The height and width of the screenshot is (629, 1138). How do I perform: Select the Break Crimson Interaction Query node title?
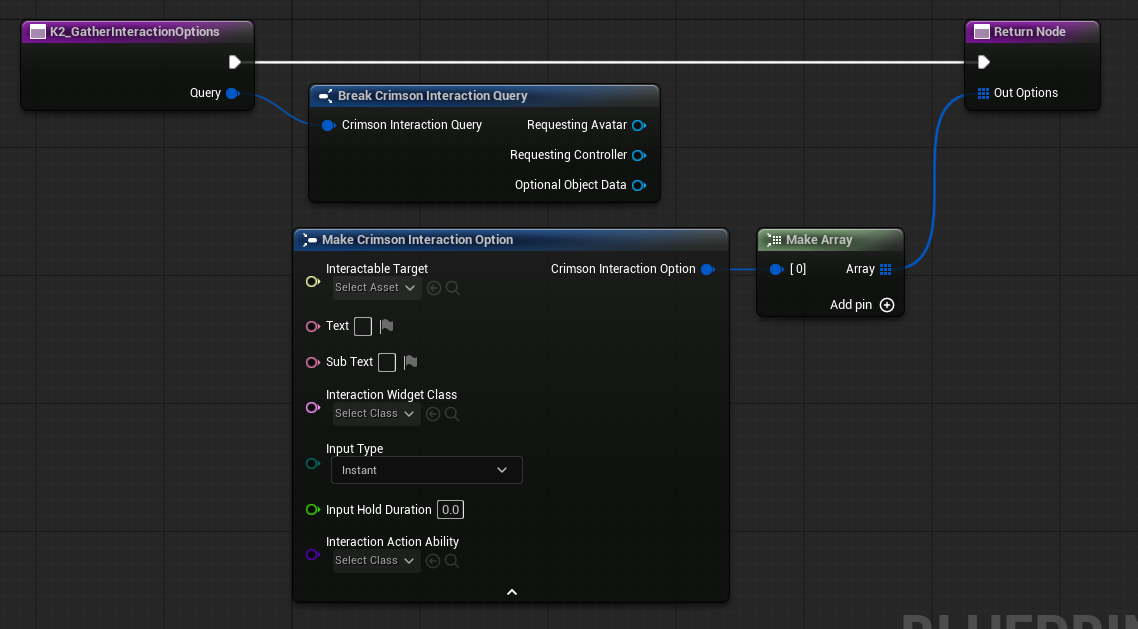click(x=433, y=96)
